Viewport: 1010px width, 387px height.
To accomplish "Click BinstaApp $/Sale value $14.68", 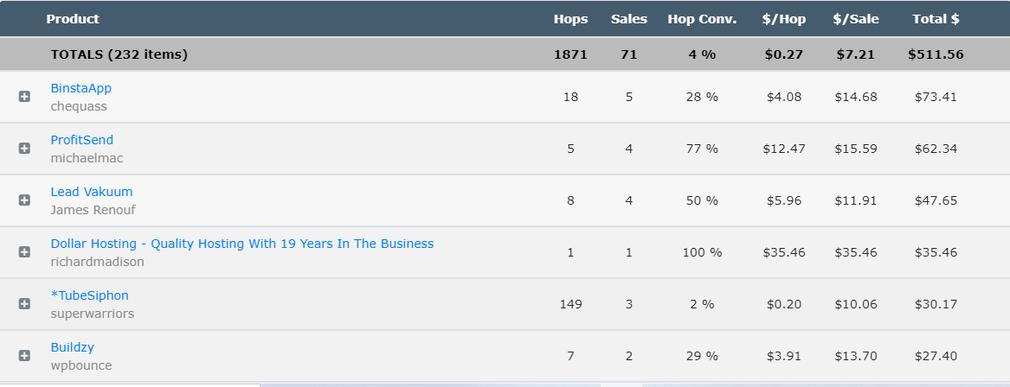I will pos(855,97).
